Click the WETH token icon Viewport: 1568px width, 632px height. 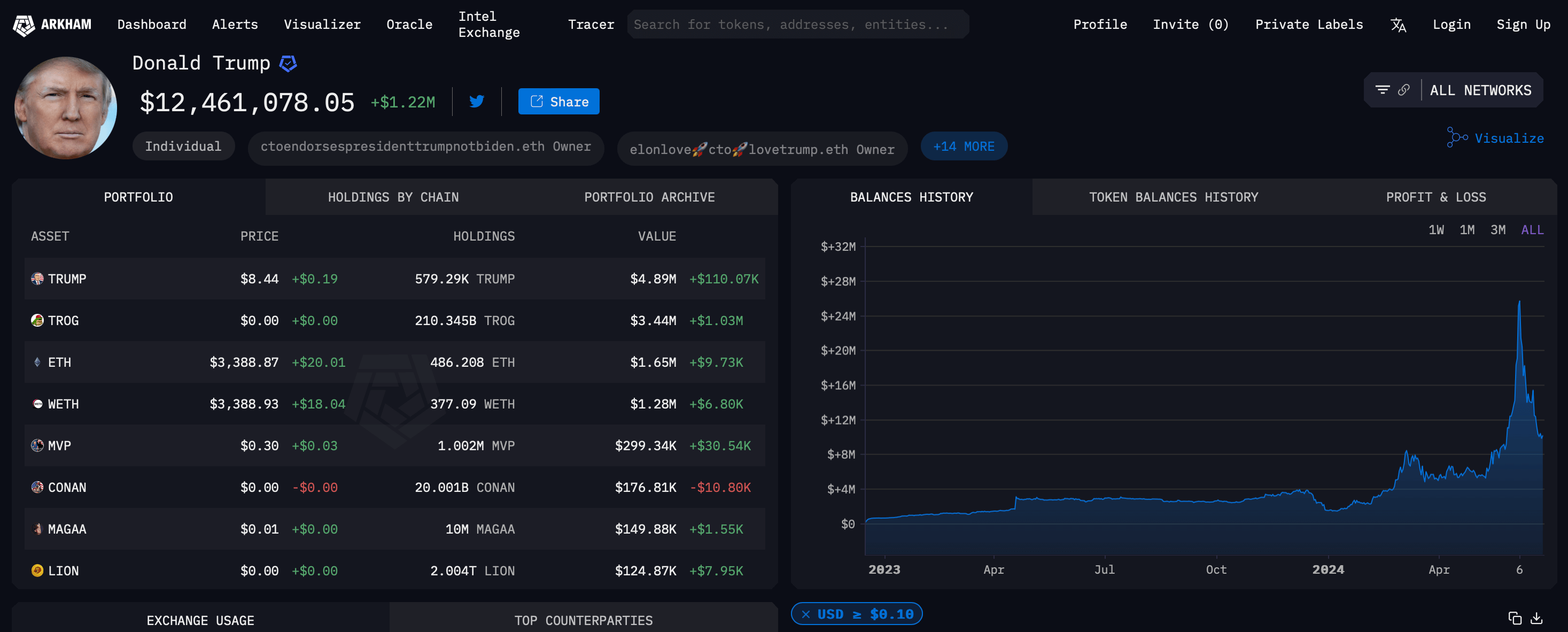pyautogui.click(x=37, y=404)
